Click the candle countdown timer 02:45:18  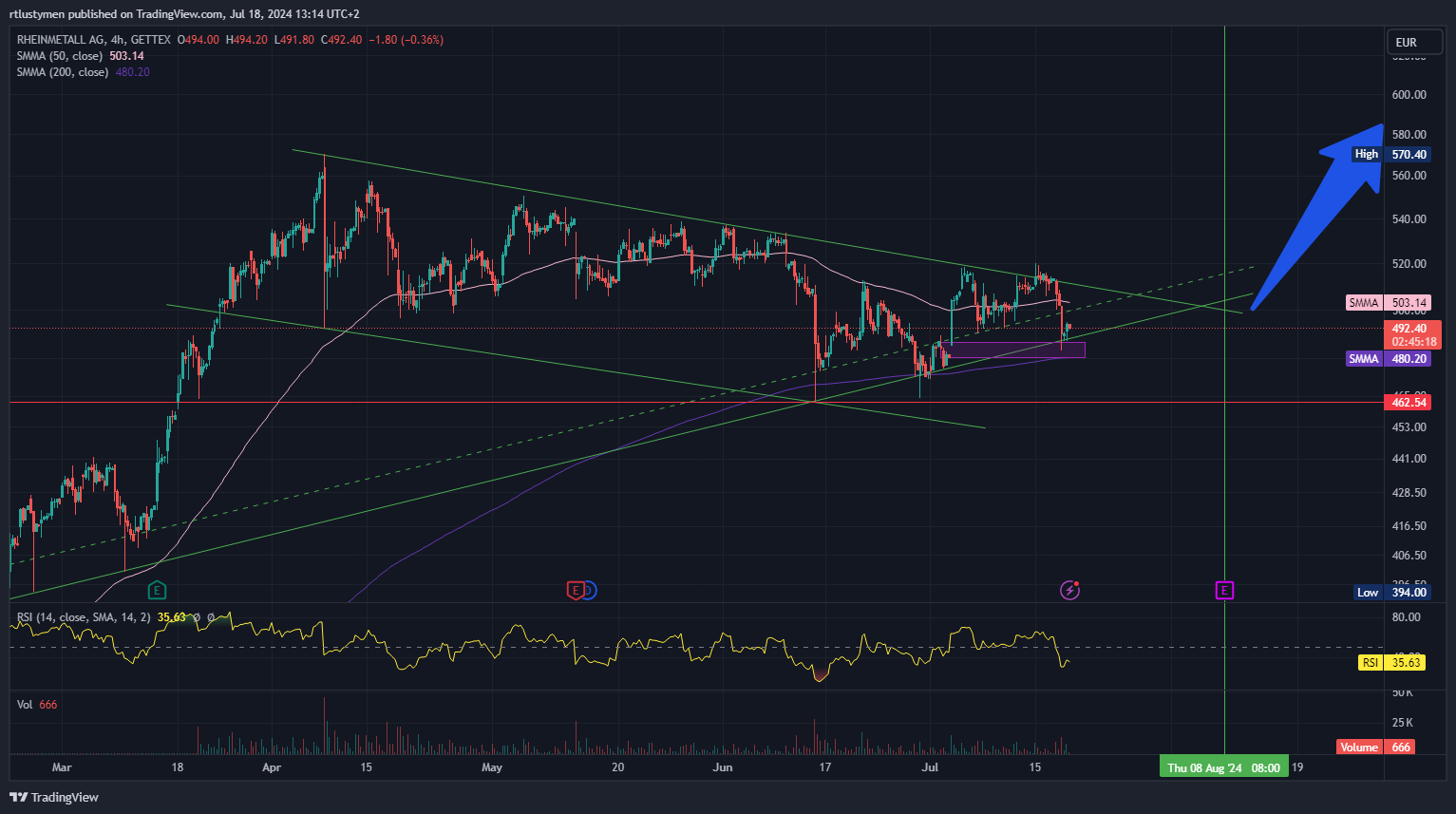click(x=1413, y=342)
